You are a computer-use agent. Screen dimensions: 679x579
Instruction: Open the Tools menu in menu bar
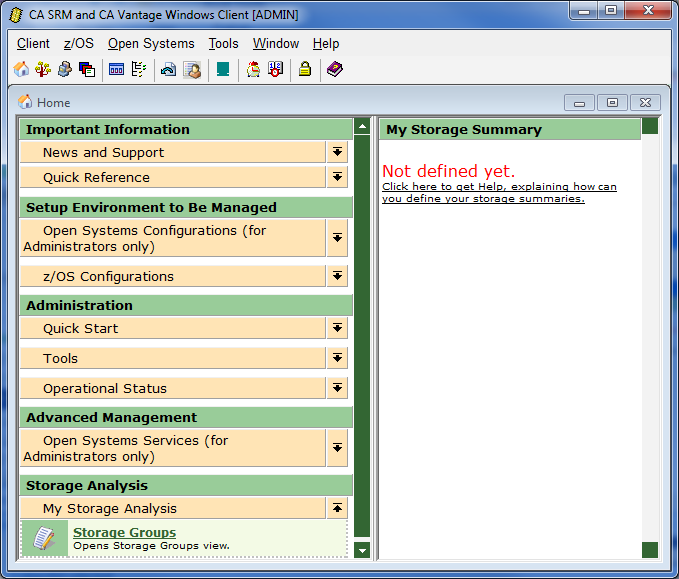point(223,44)
